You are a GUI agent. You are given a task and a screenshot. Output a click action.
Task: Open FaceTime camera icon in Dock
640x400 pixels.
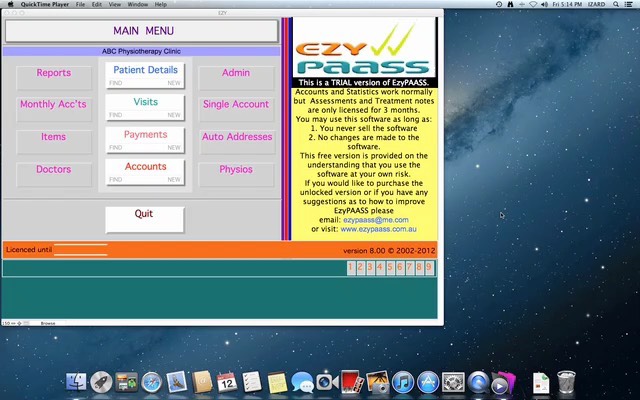[327, 382]
